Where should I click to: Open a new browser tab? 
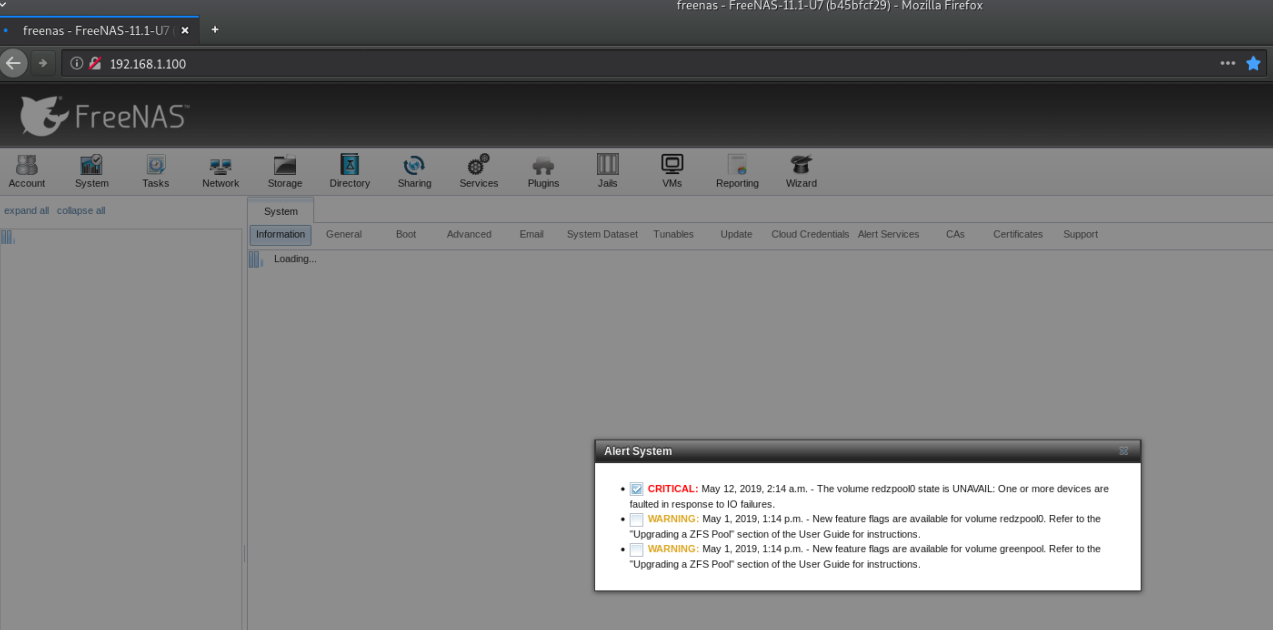pyautogui.click(x=214, y=30)
